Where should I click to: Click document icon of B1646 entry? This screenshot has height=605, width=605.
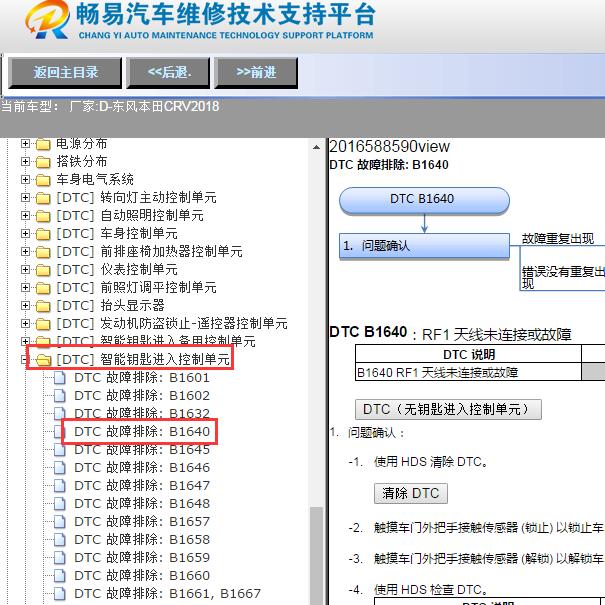[x=59, y=468]
